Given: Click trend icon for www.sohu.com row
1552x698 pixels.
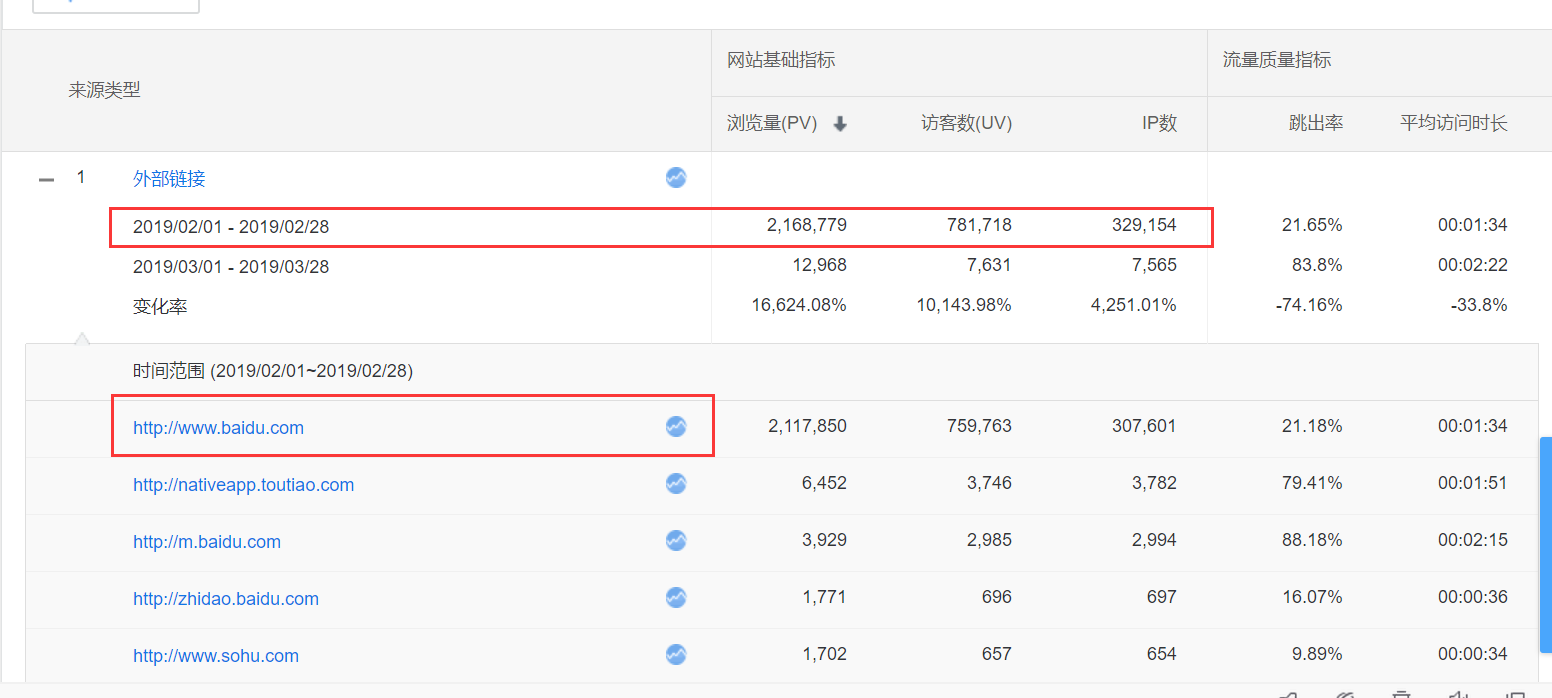Looking at the screenshot, I should 676,655.
